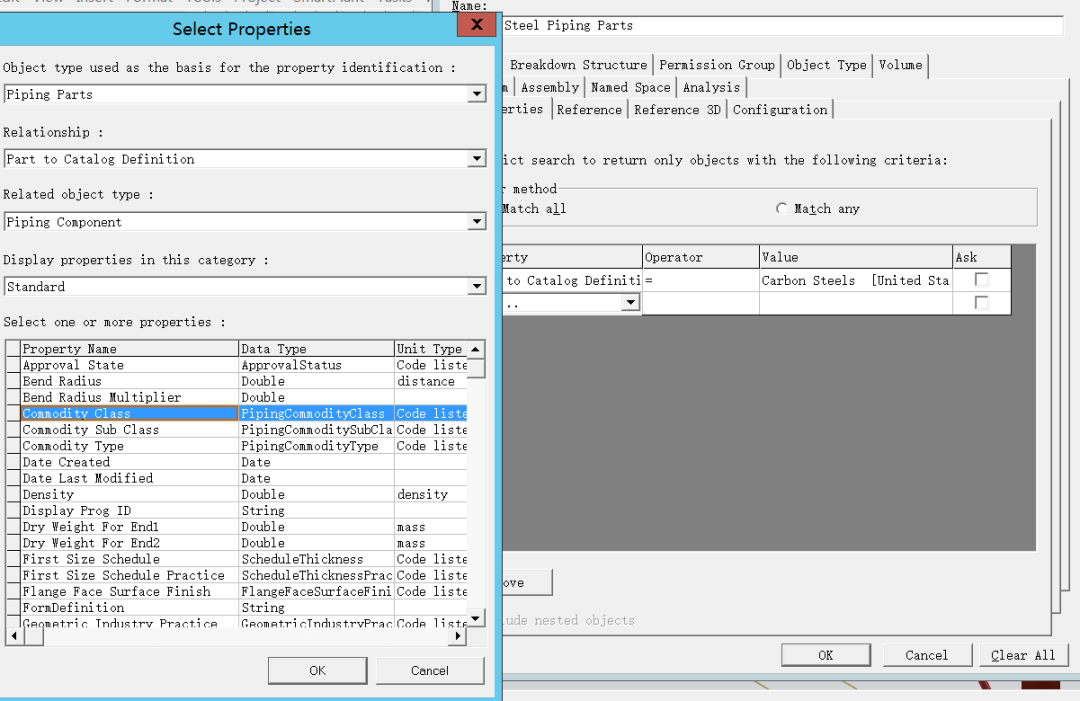The image size is (1080, 701).
Task: Select the Commodity Class property
Action: [129, 414]
